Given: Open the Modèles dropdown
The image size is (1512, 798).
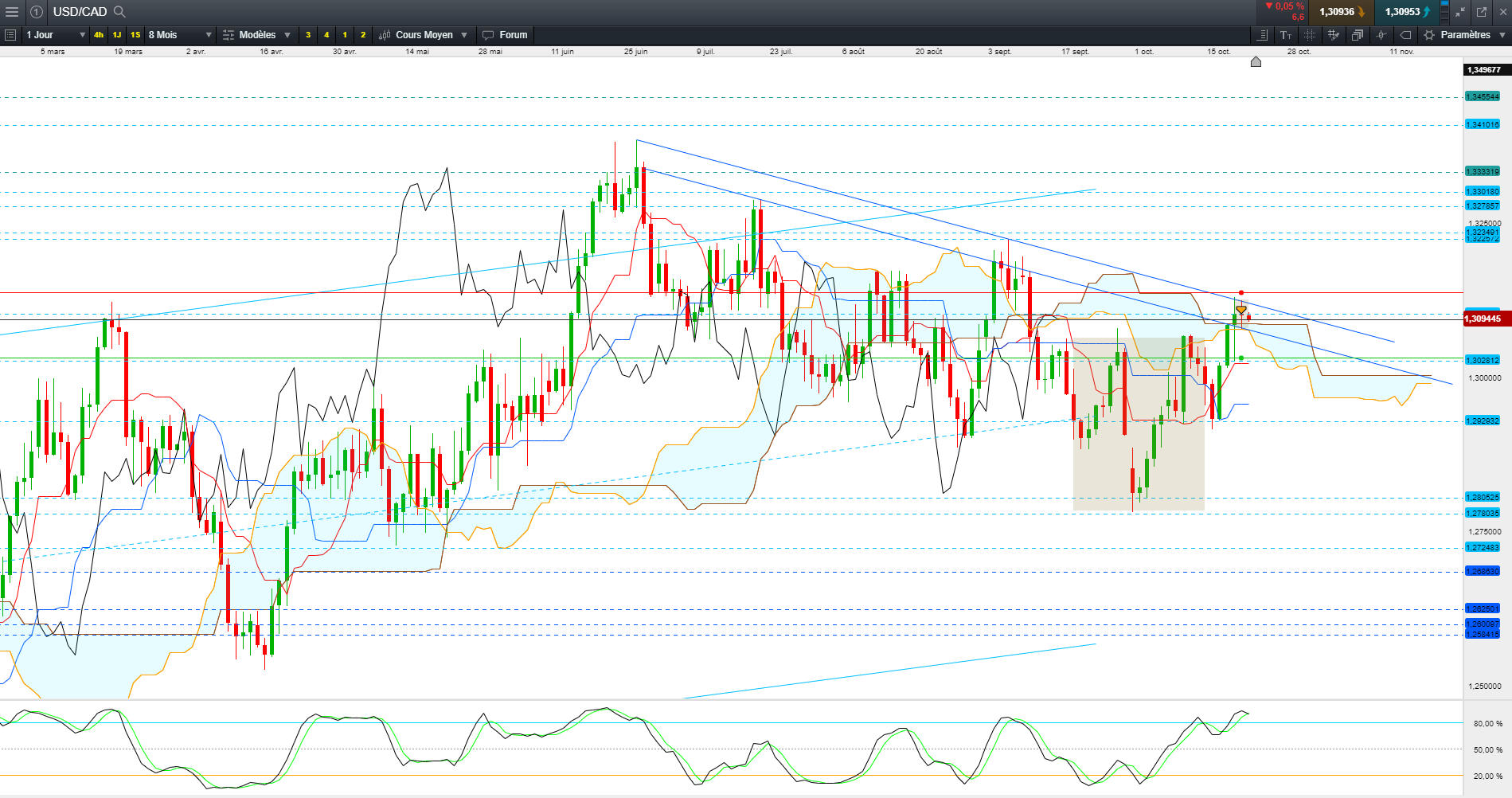Looking at the screenshot, I should 256,35.
